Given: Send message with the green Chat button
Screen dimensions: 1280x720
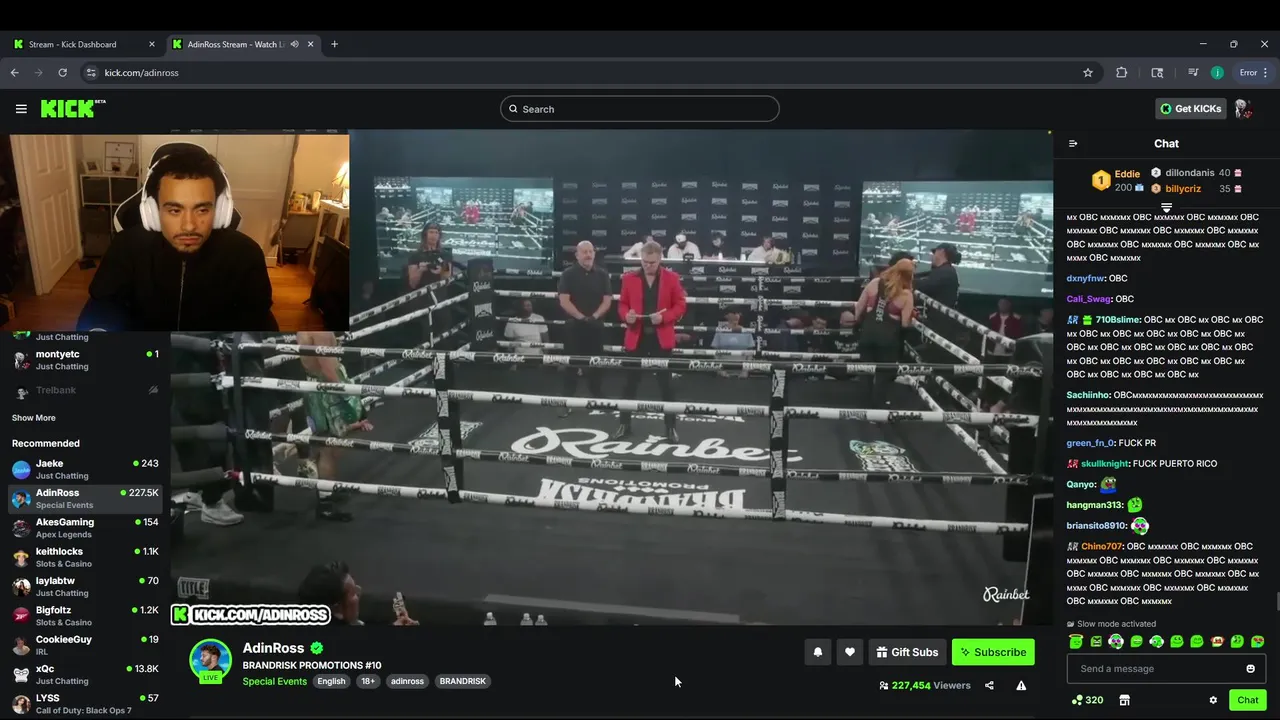Looking at the screenshot, I should point(1247,700).
